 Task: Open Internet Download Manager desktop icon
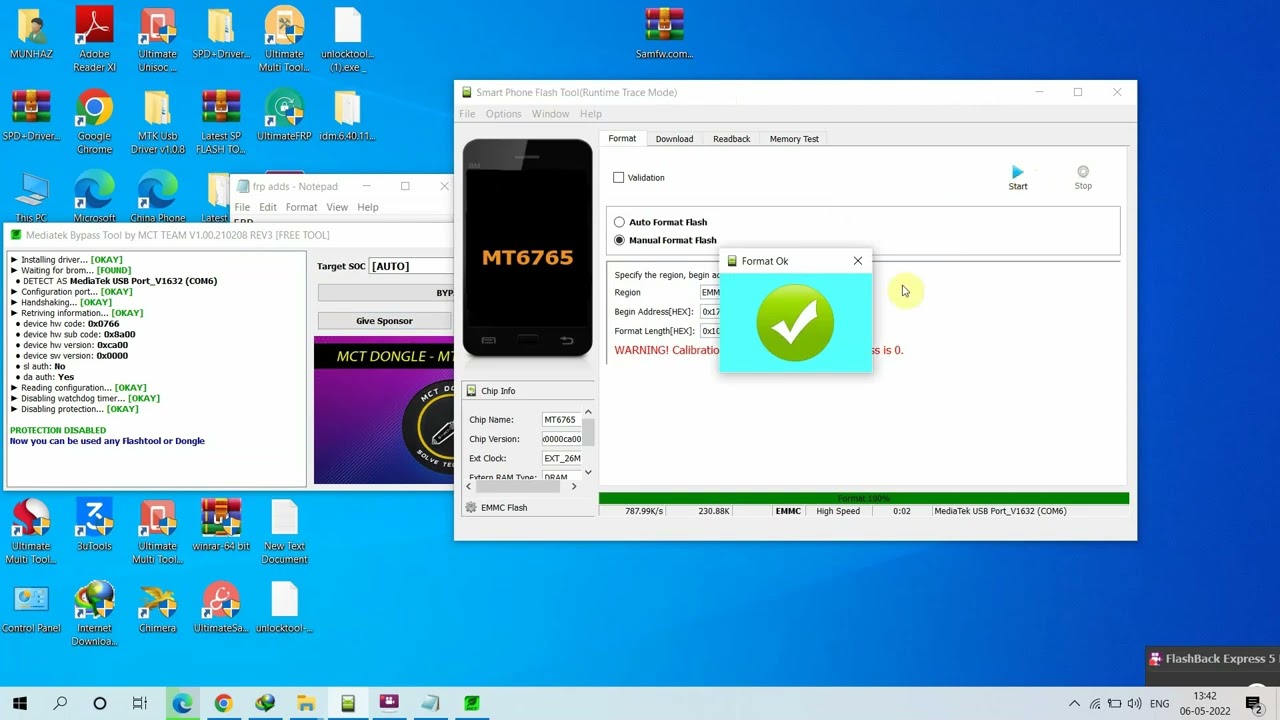pyautogui.click(x=94, y=614)
